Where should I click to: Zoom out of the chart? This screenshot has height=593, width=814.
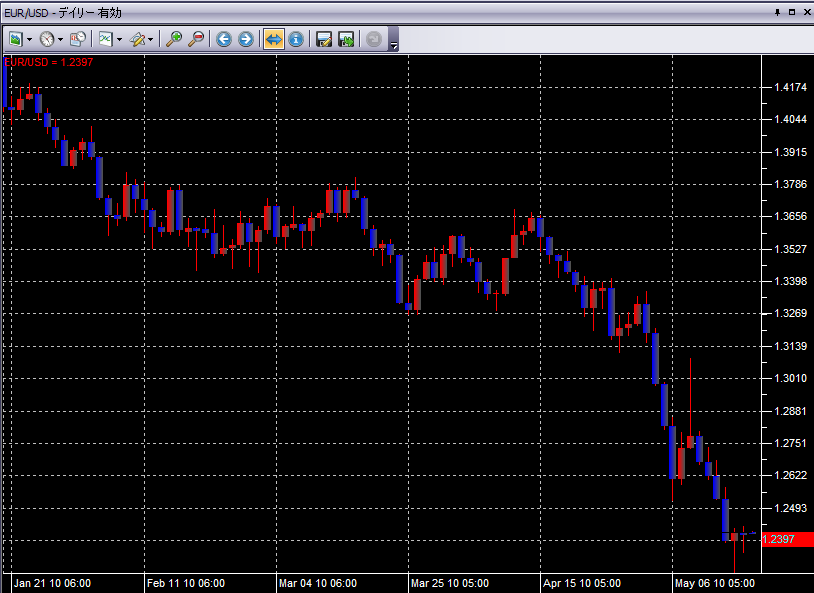click(196, 39)
